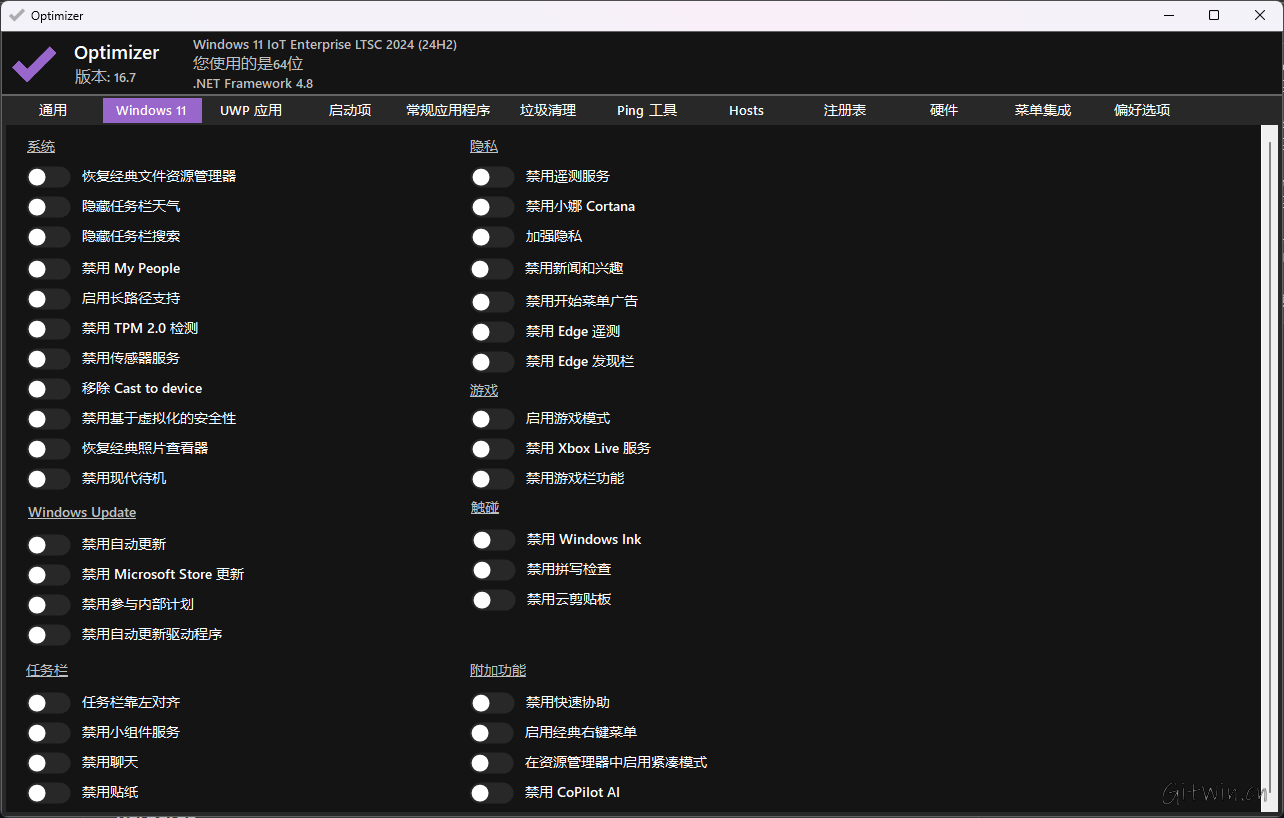Enable 启用游戏模式

[x=492, y=418]
